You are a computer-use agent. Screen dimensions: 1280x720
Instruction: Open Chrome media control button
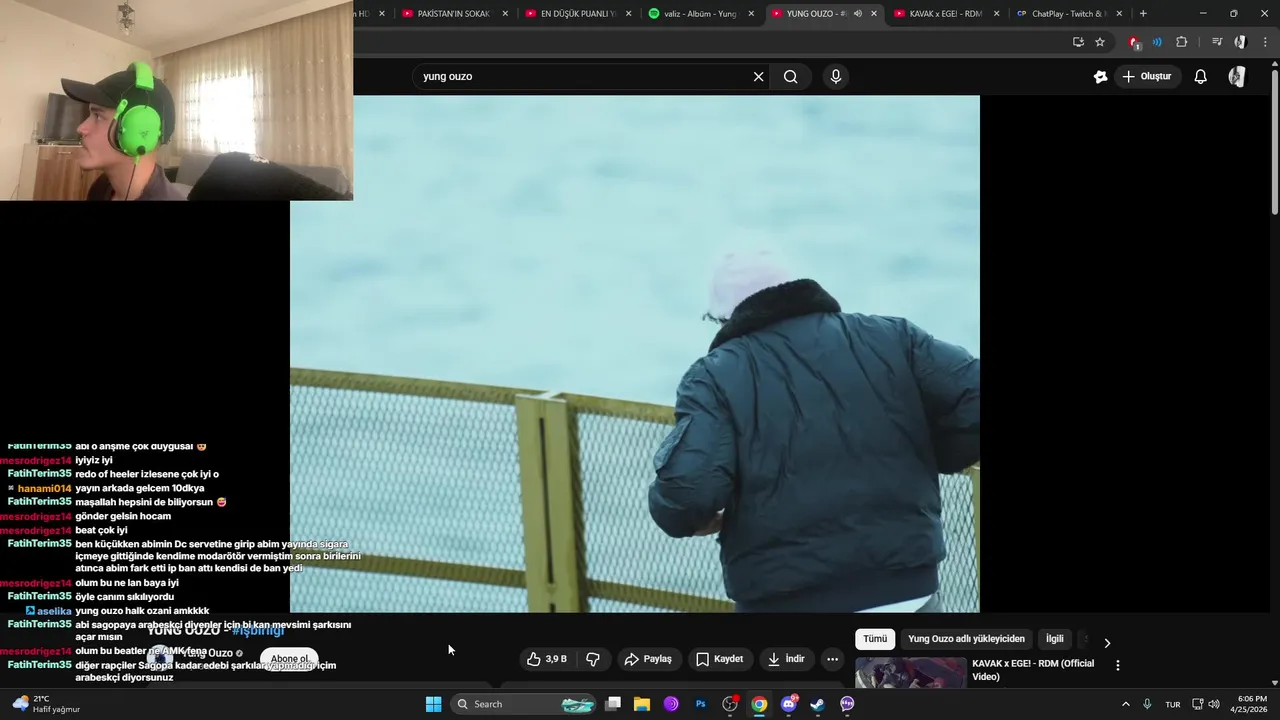click(1217, 42)
